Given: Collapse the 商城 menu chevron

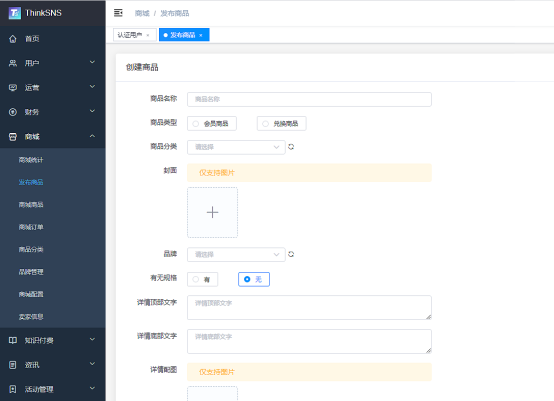Looking at the screenshot, I should [92, 136].
